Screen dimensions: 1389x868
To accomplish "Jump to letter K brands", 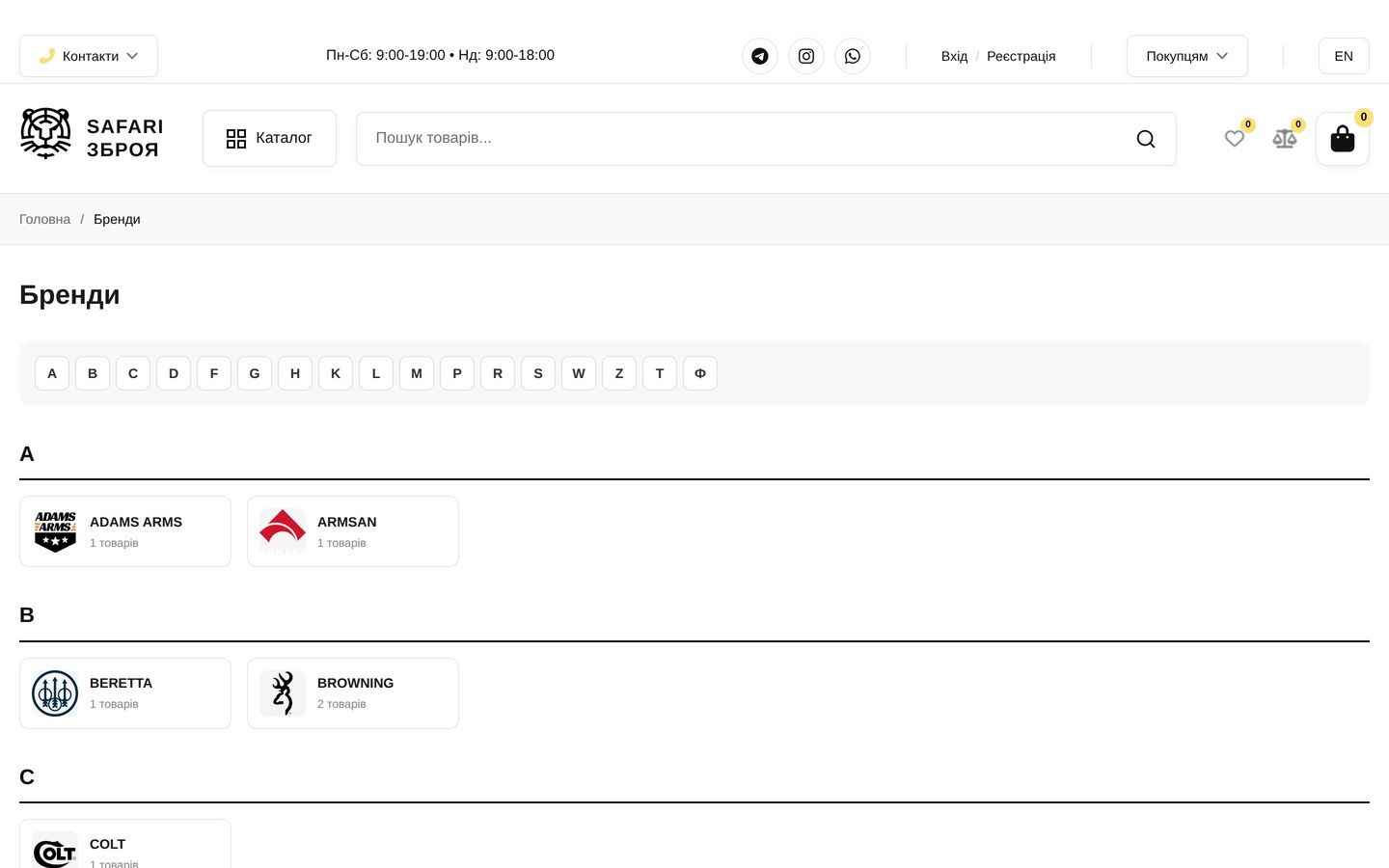I will (336, 373).
